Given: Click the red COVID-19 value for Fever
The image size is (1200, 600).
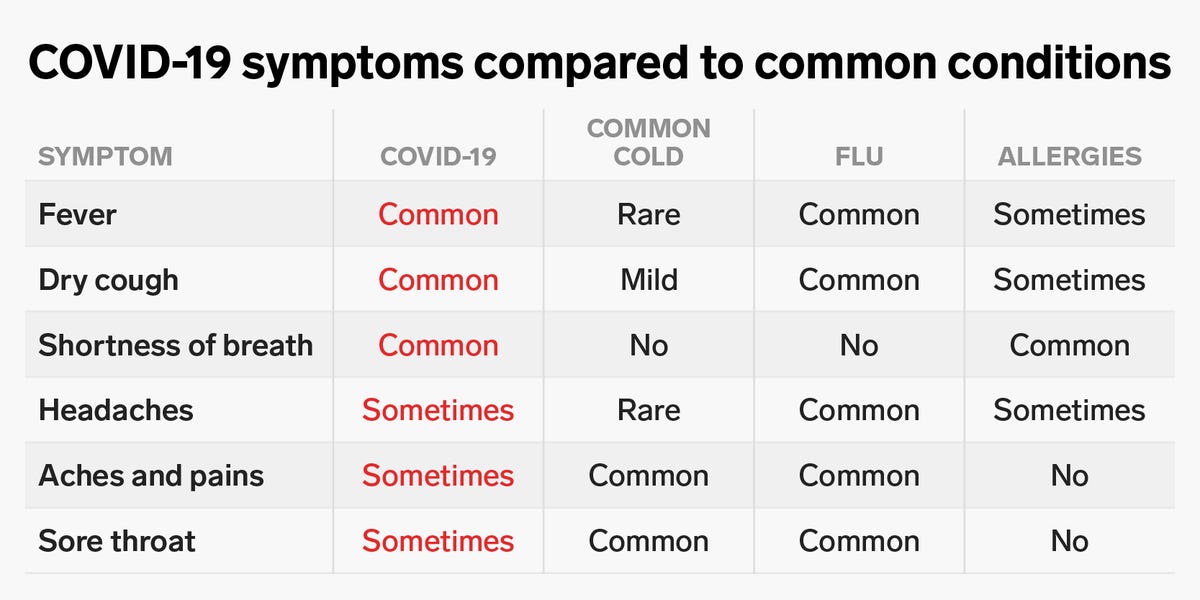Looking at the screenshot, I should point(438,215).
